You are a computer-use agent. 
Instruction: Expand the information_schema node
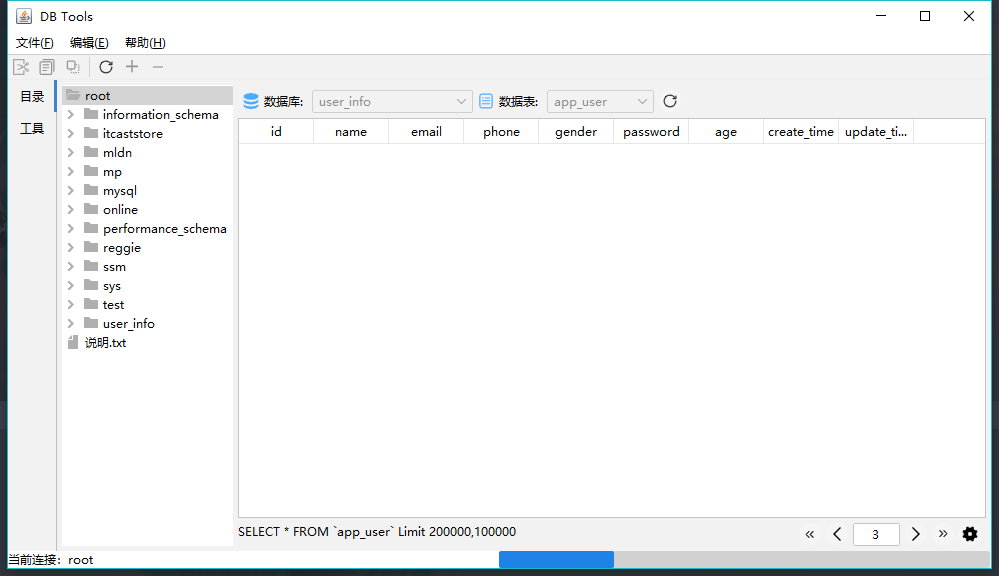coord(71,115)
